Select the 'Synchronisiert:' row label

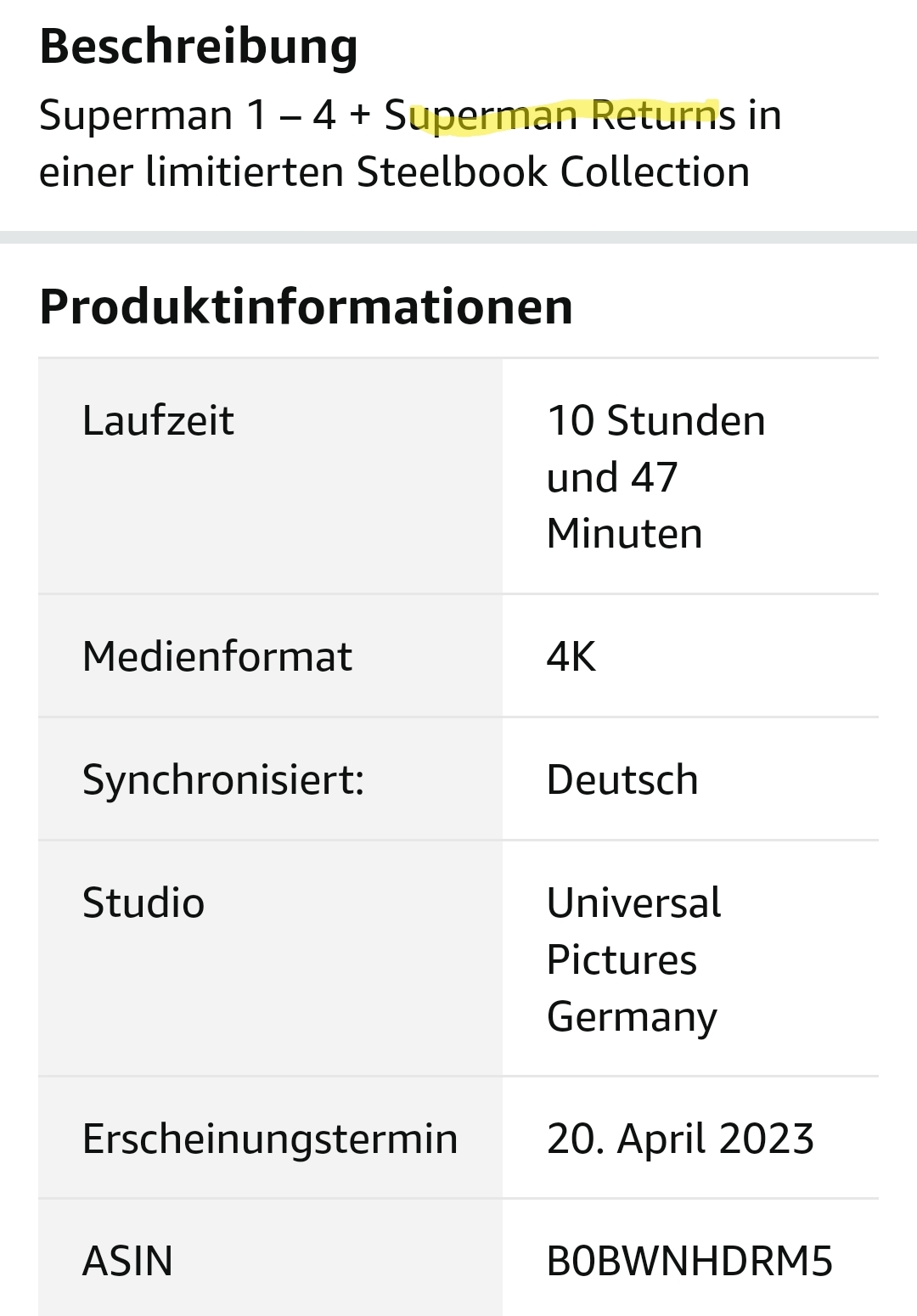click(x=223, y=780)
